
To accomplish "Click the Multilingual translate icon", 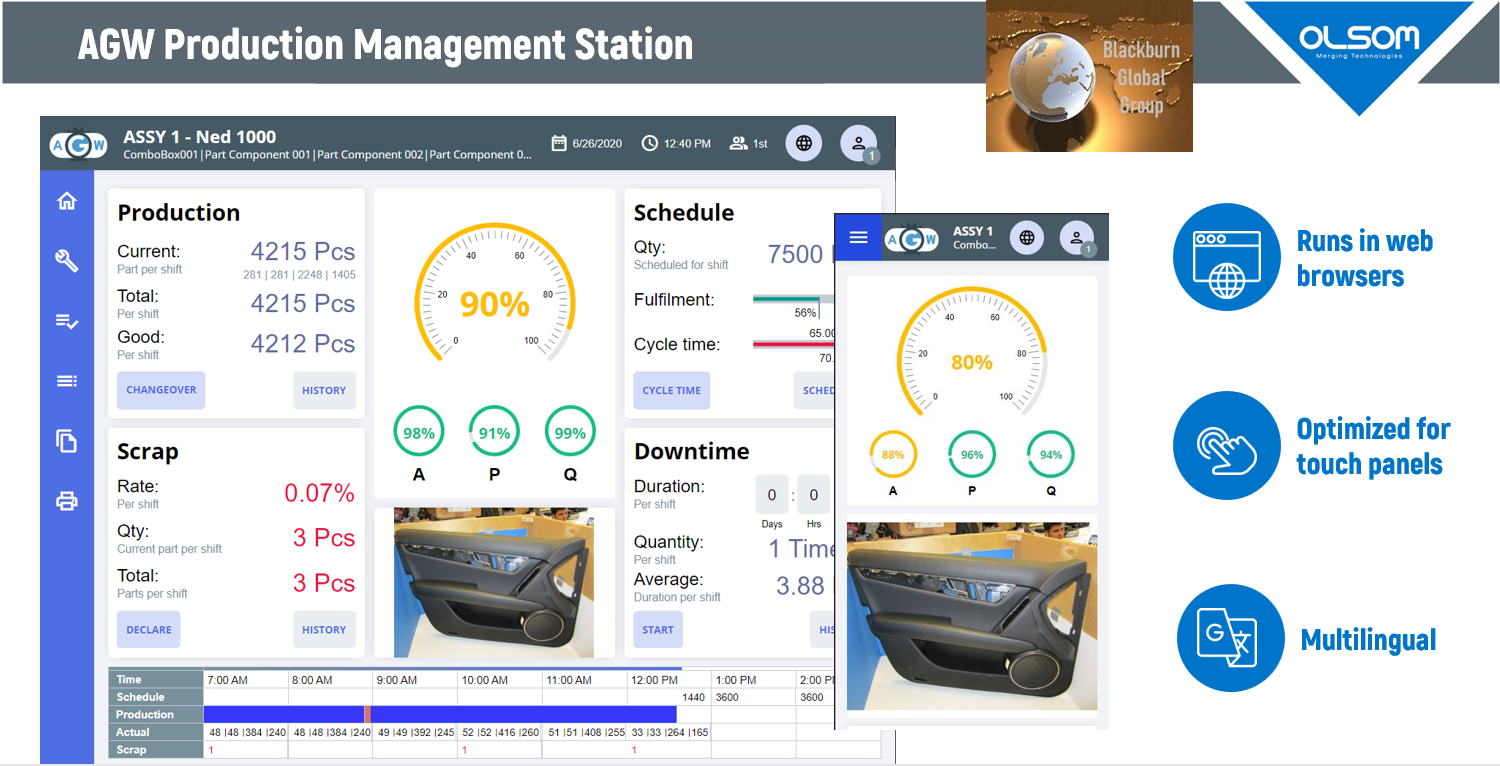I will (x=1230, y=638).
